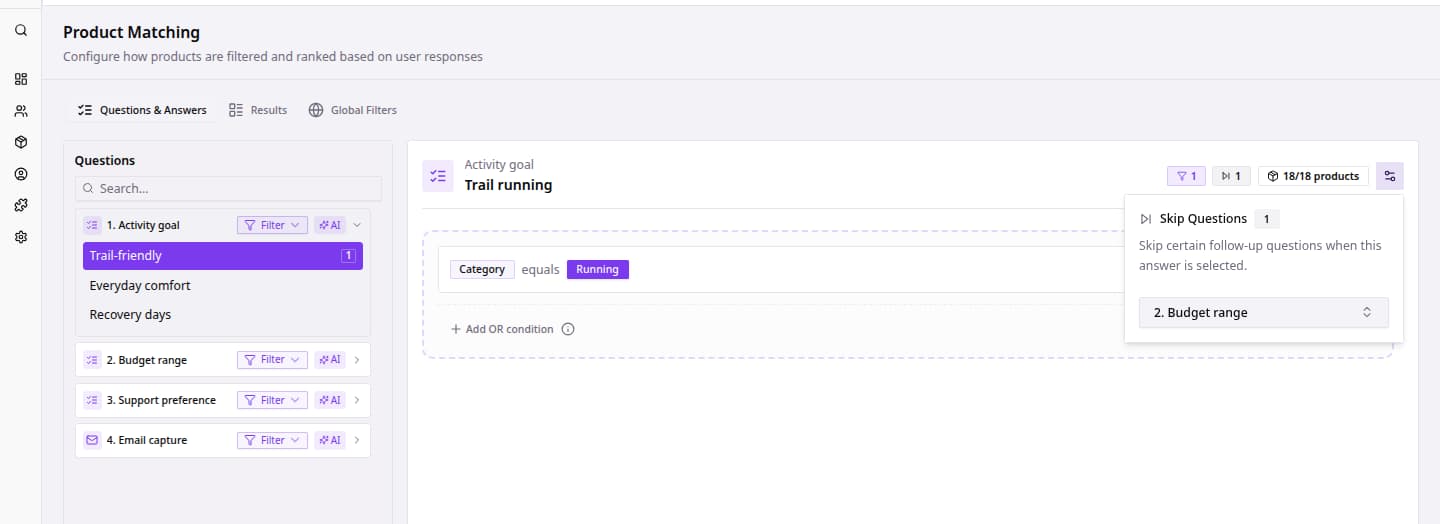Select the Recovery days answer
The image size is (1440, 524).
coord(223,314)
